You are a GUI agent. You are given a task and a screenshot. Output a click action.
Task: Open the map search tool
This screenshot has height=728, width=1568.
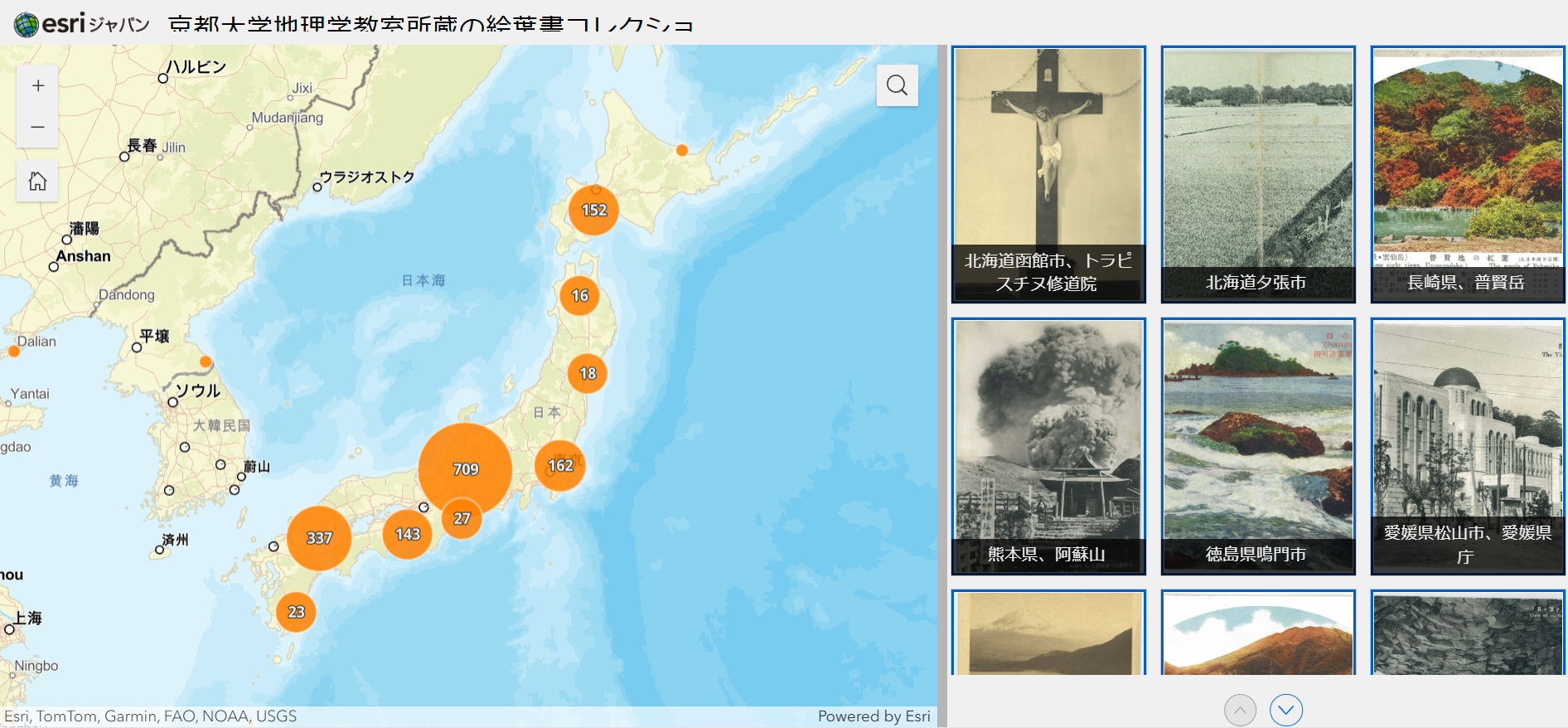click(x=897, y=85)
